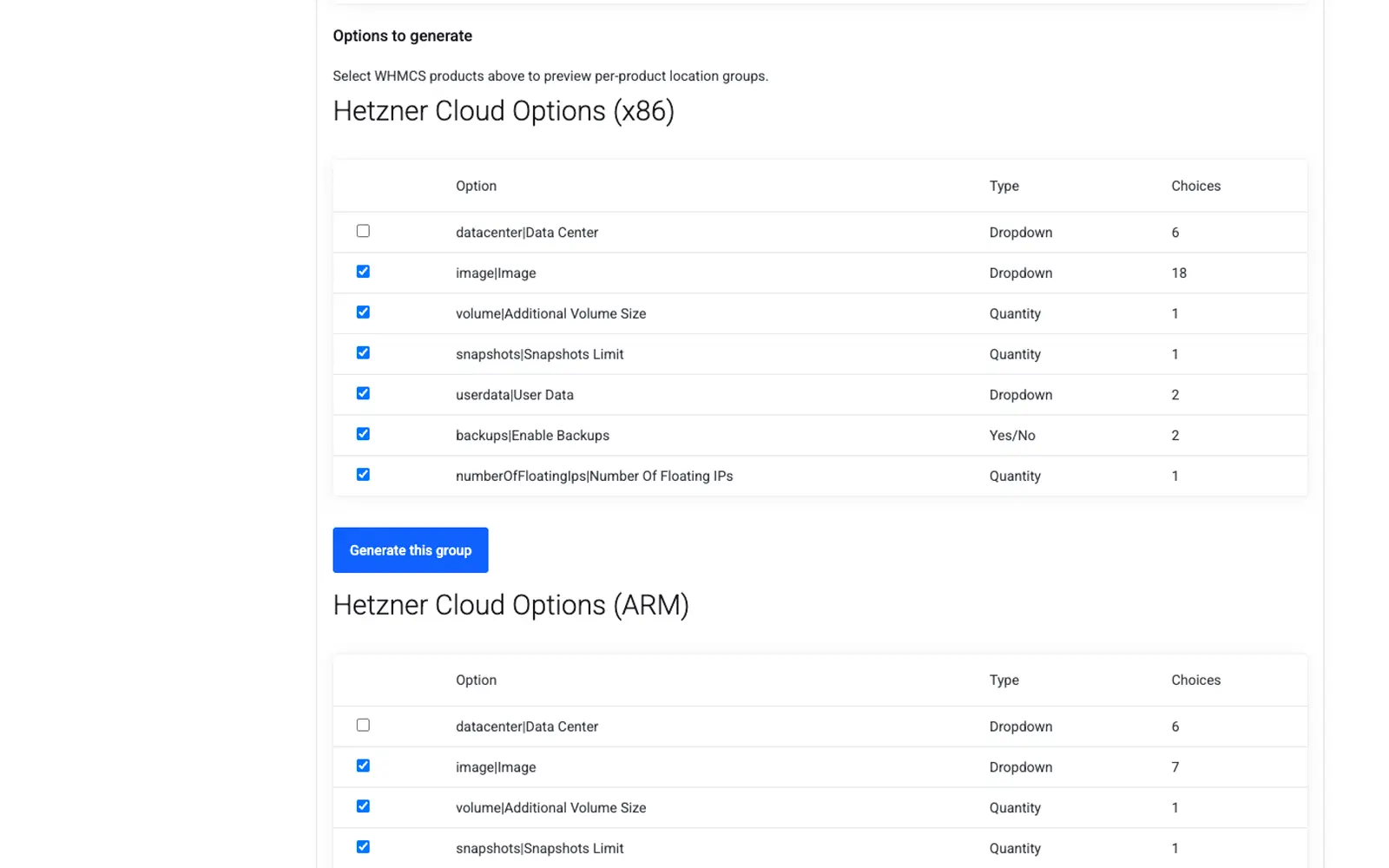1389x868 pixels.
Task: Click the ARM table Type column header
Action: pos(1004,681)
